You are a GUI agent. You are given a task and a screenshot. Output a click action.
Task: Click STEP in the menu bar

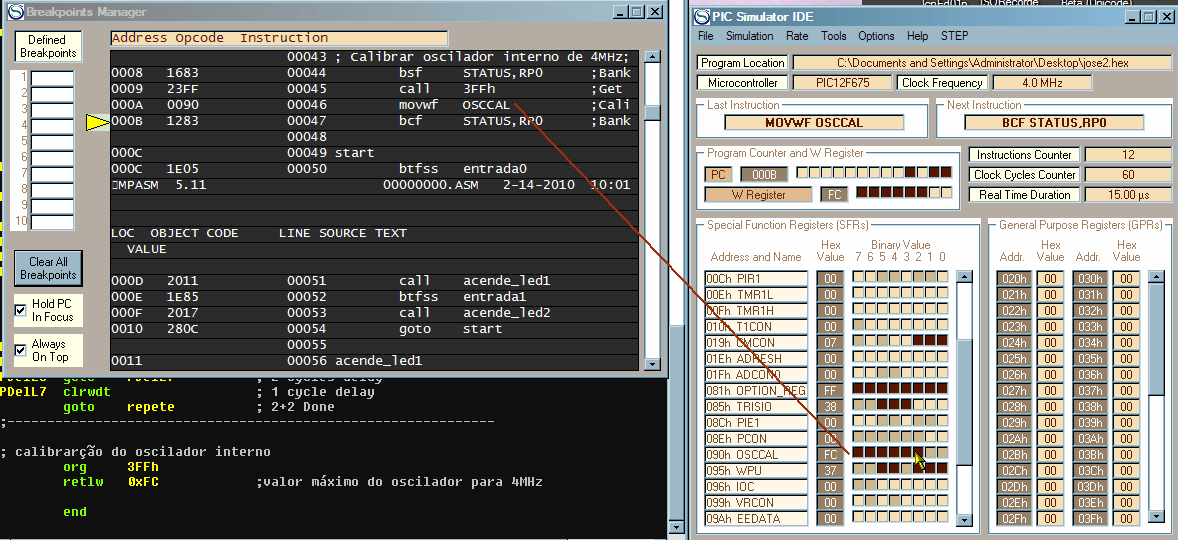pyautogui.click(x=954, y=36)
